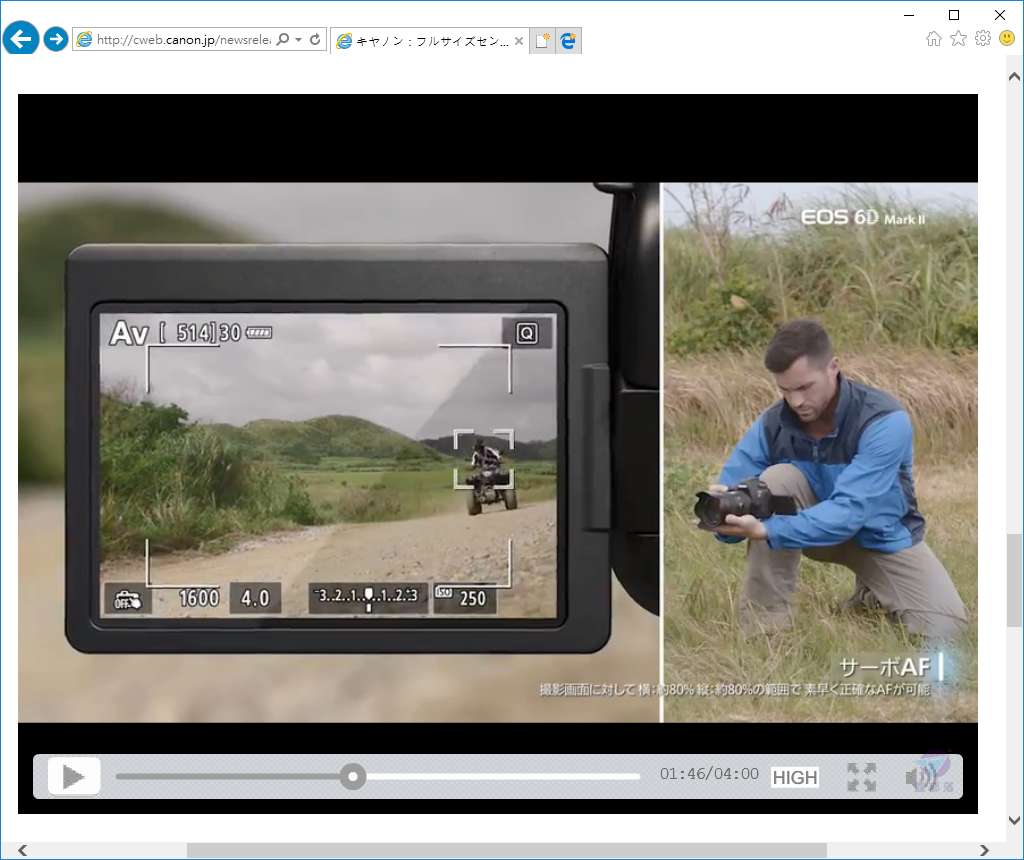Open the Tools gear menu
The width and height of the screenshot is (1024, 860).
(983, 39)
